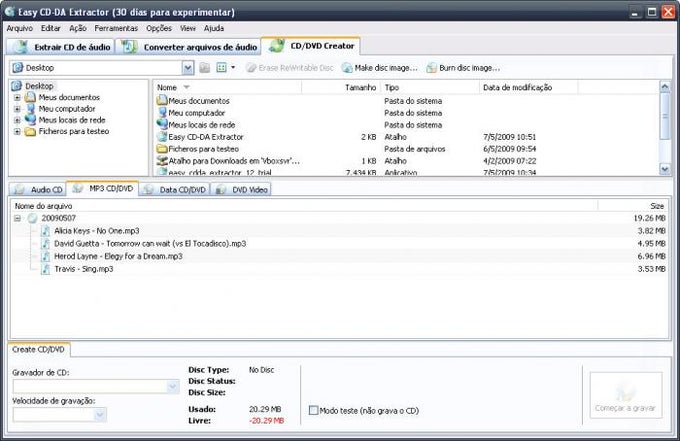Image resolution: width=680 pixels, height=441 pixels.
Task: Select Travis - Sing.mp3 row text
Action: click(84, 269)
